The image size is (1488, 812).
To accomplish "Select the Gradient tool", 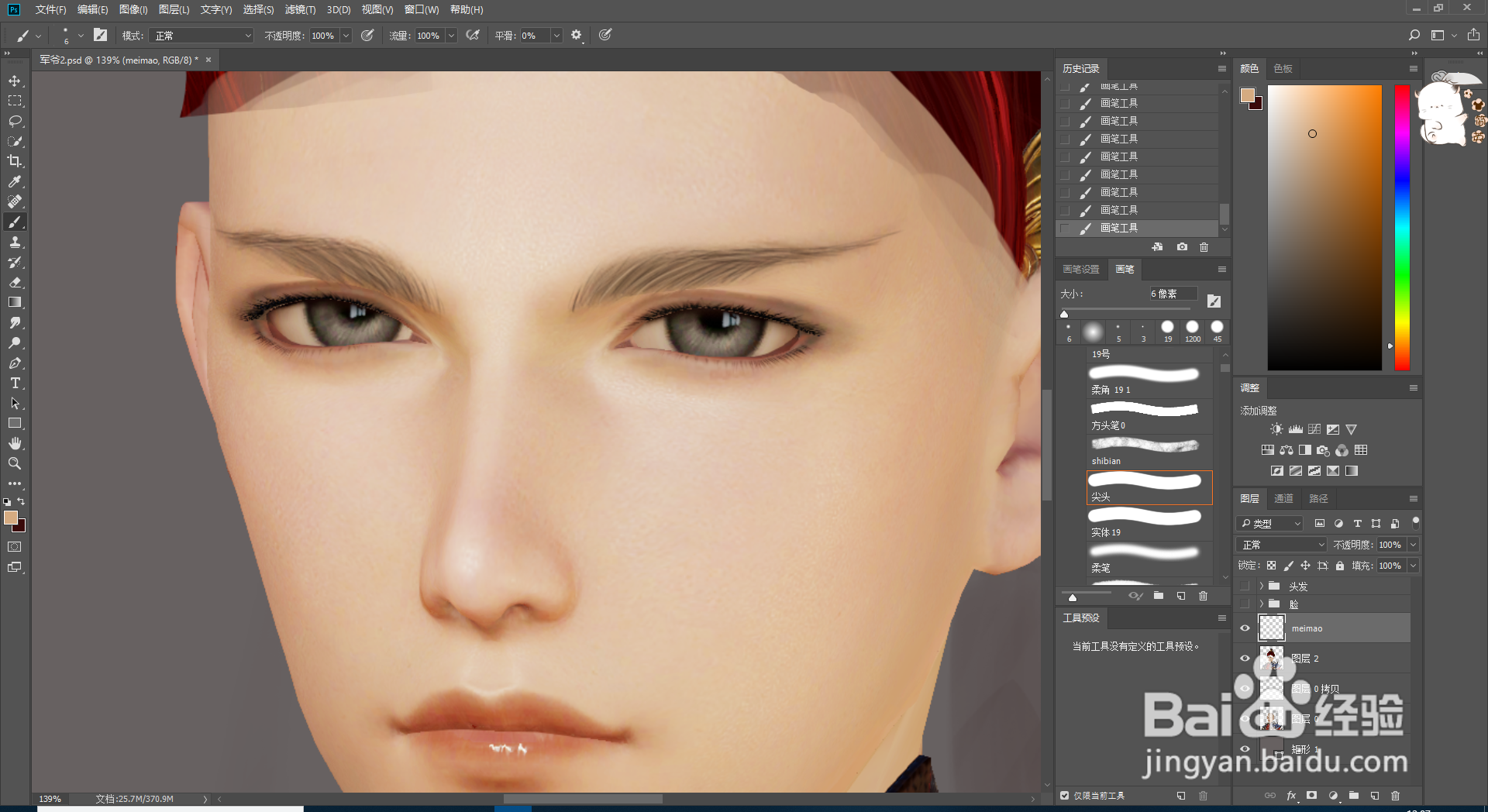I will [15, 303].
